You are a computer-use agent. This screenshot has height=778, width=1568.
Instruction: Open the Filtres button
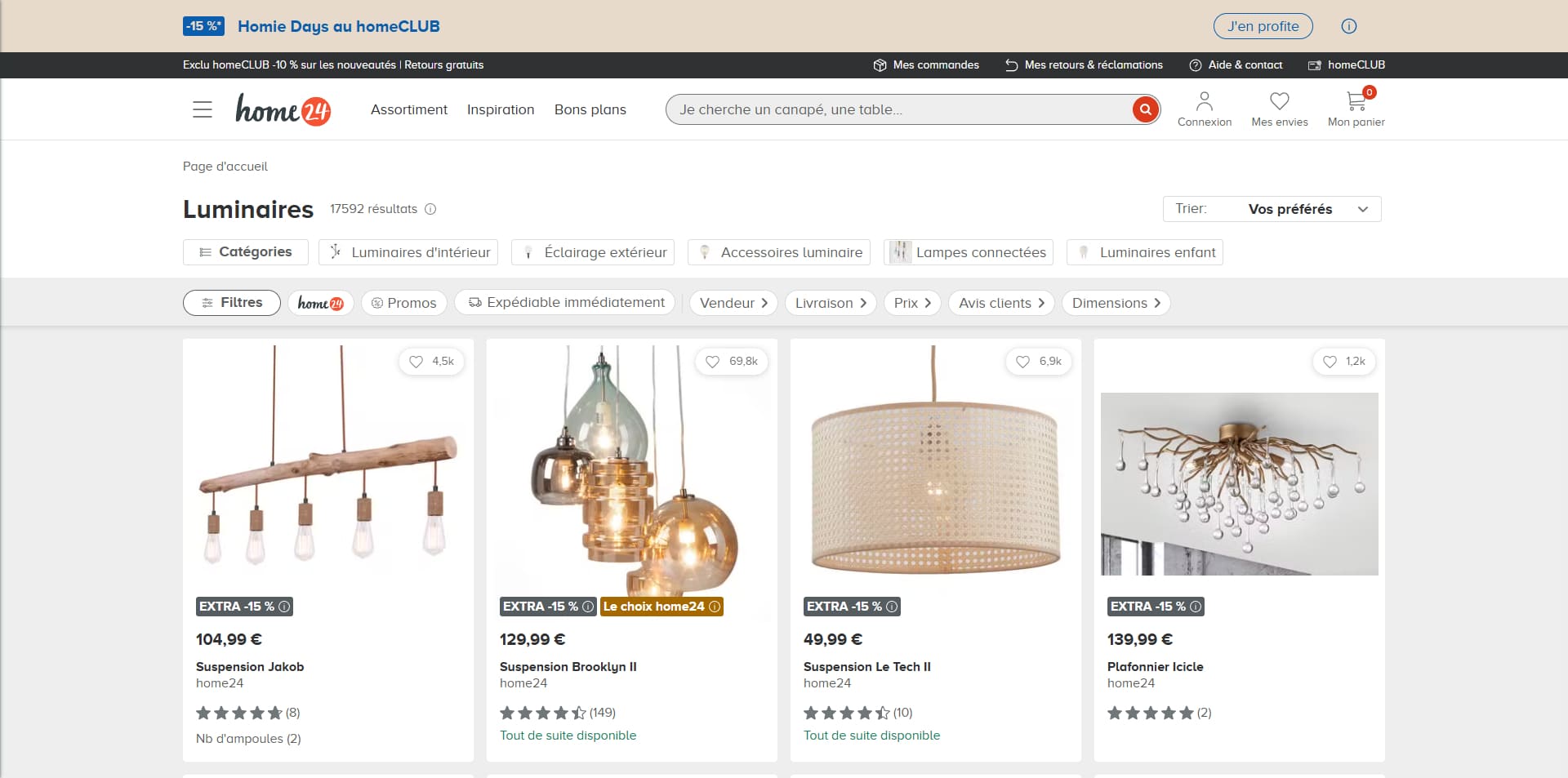[232, 303]
